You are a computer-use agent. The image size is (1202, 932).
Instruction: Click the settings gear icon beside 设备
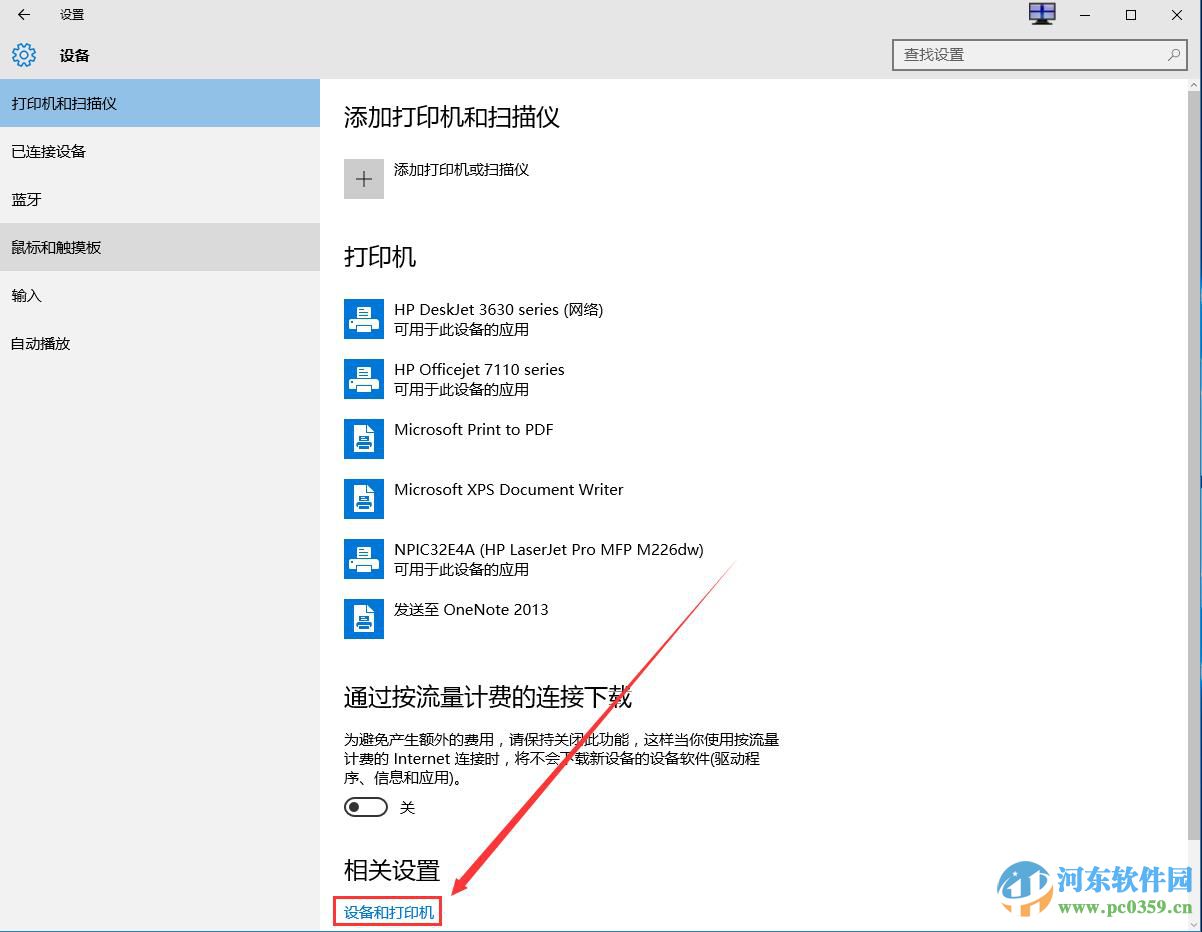23,55
